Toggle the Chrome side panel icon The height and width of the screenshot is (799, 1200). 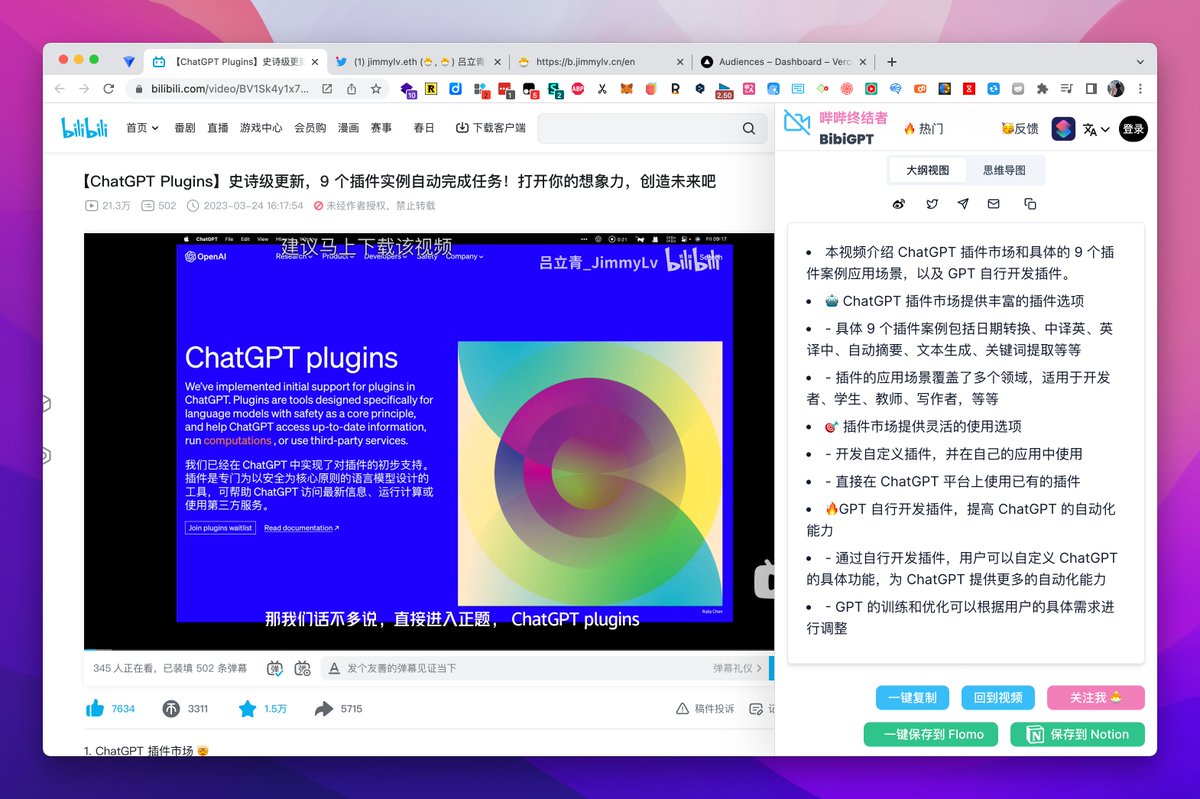click(1091, 89)
